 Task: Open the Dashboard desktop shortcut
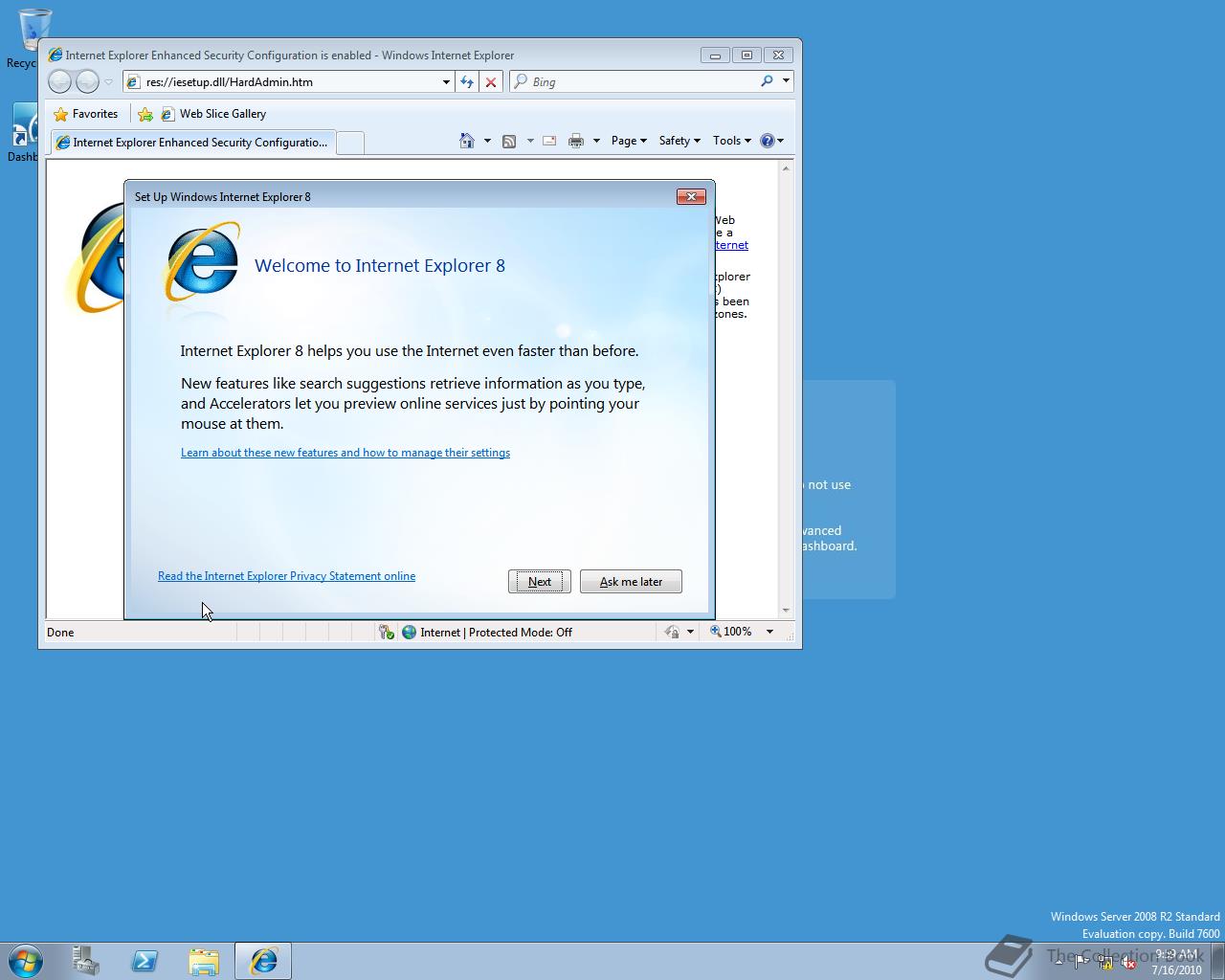pos(23,132)
